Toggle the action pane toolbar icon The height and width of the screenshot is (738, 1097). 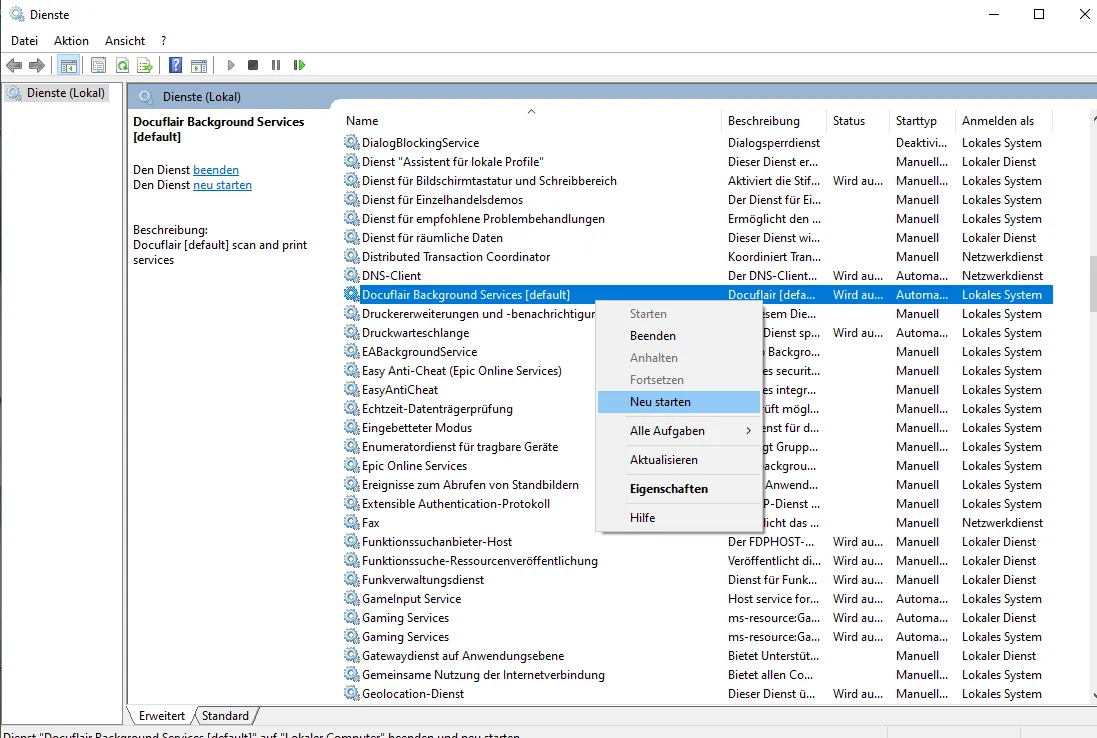(x=199, y=65)
